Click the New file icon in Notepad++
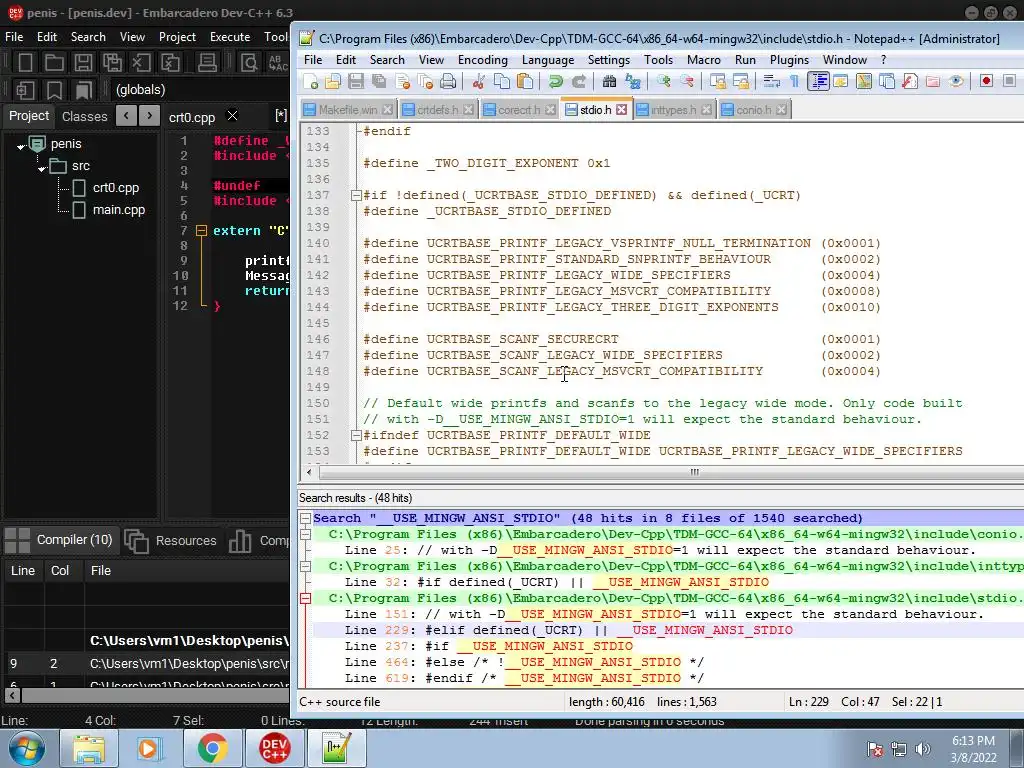The image size is (1024, 768). pos(312,82)
